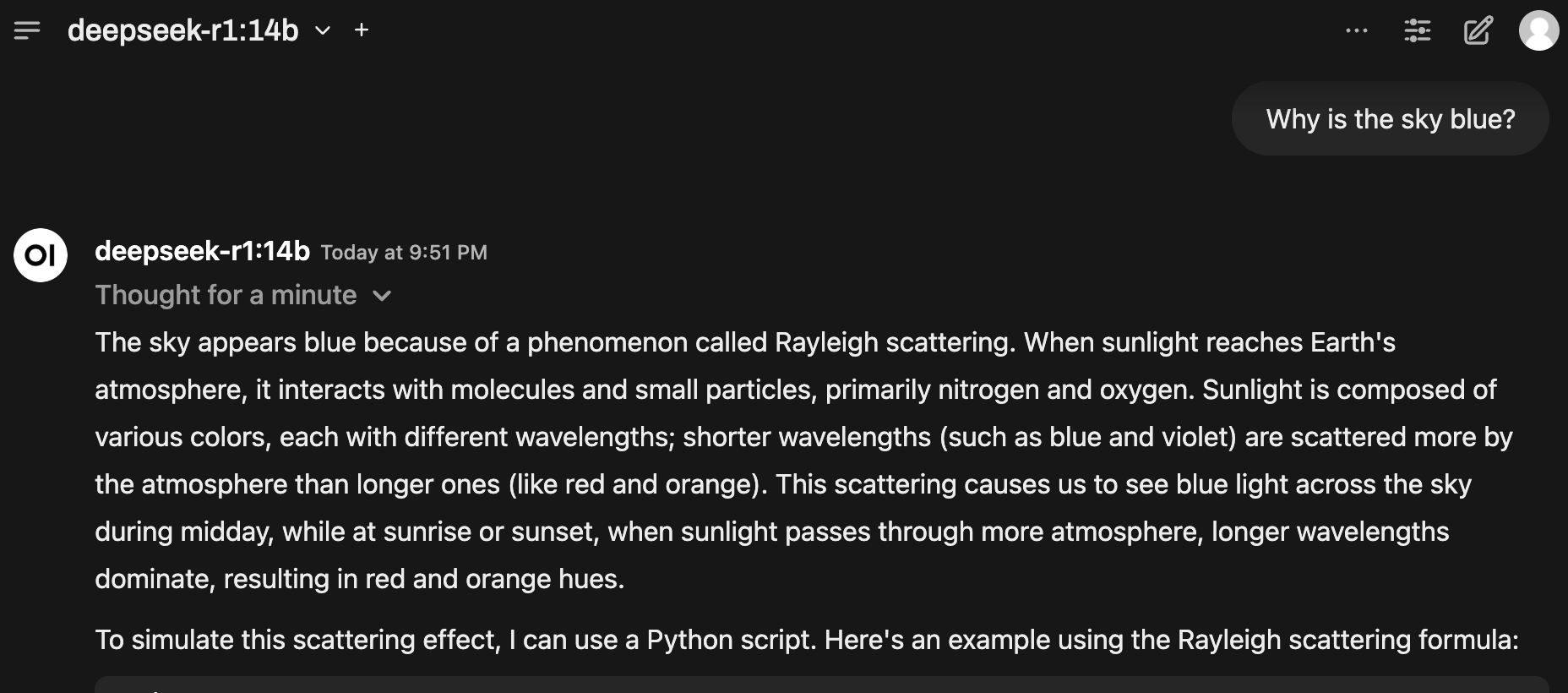The image size is (1568, 693).
Task: Add another model with the plus icon
Action: click(362, 30)
